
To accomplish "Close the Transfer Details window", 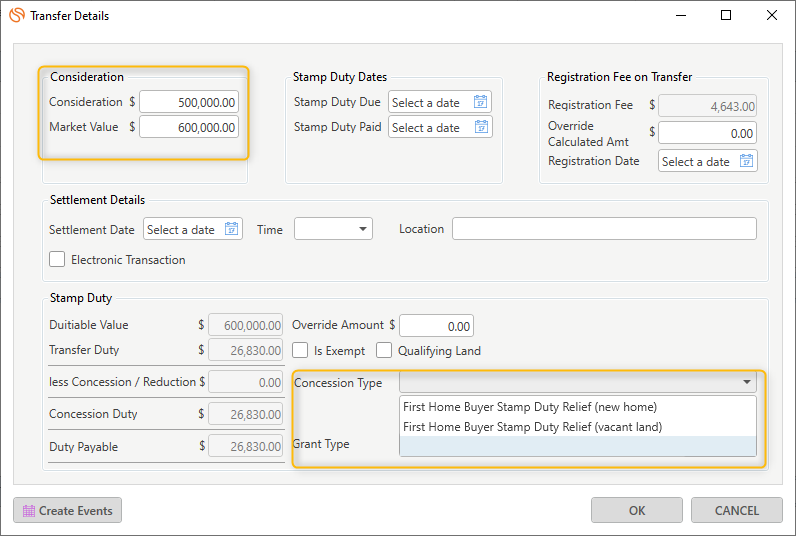I will 772,15.
